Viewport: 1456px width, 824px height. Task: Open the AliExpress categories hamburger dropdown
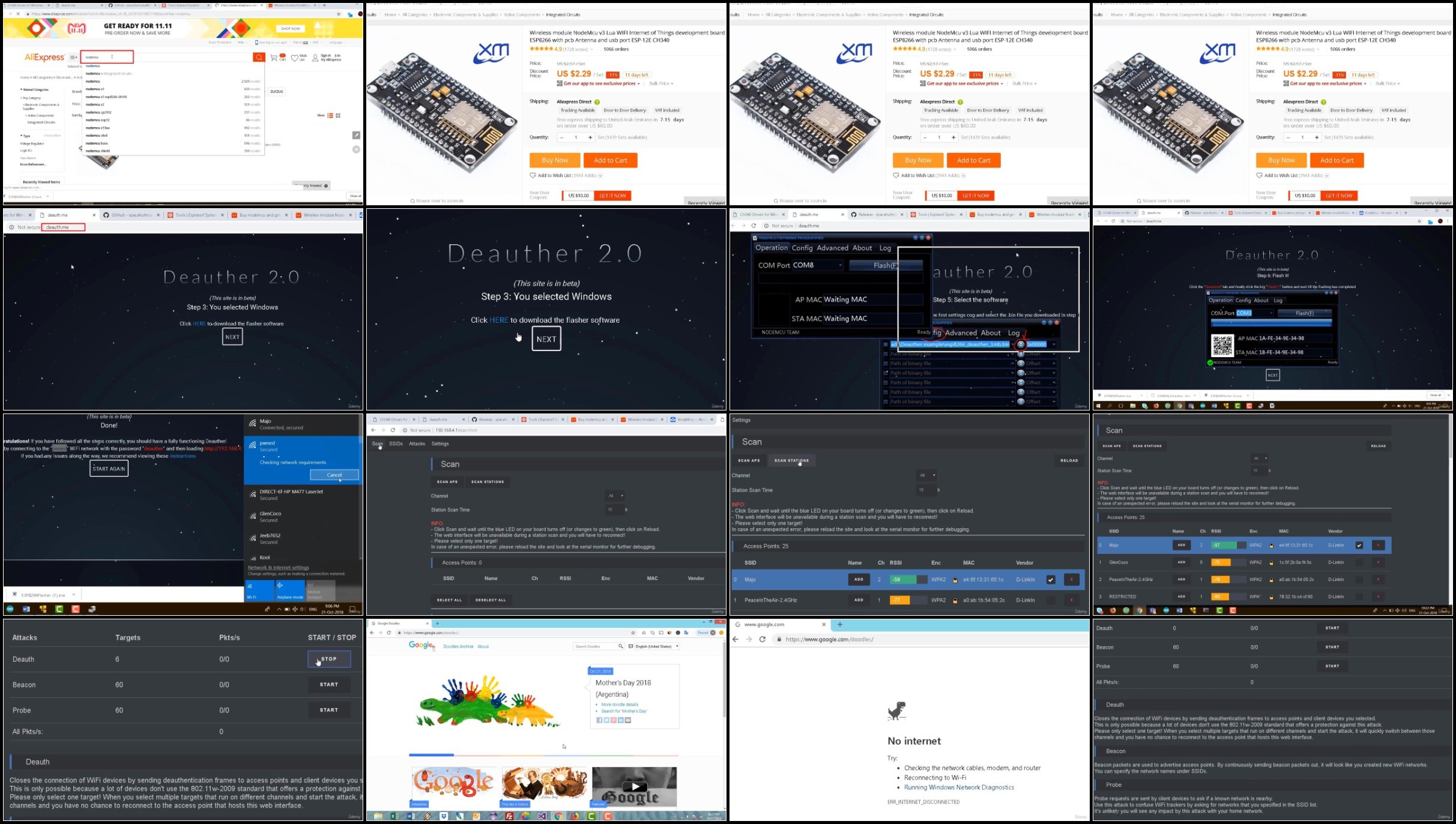click(74, 58)
